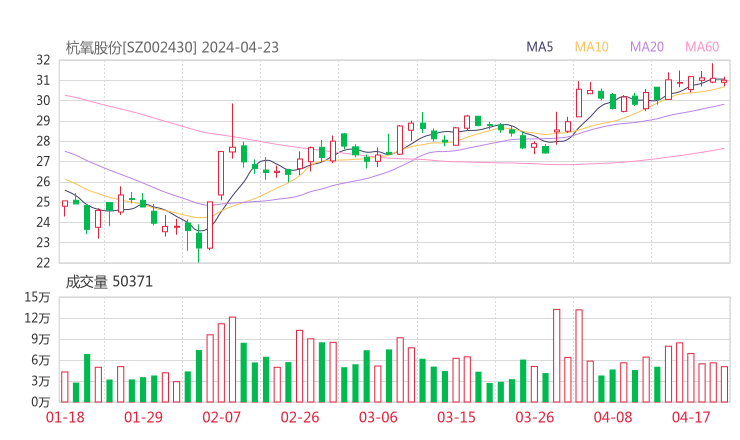
Task: Click the volume axis label 12万
Action: pos(37,318)
